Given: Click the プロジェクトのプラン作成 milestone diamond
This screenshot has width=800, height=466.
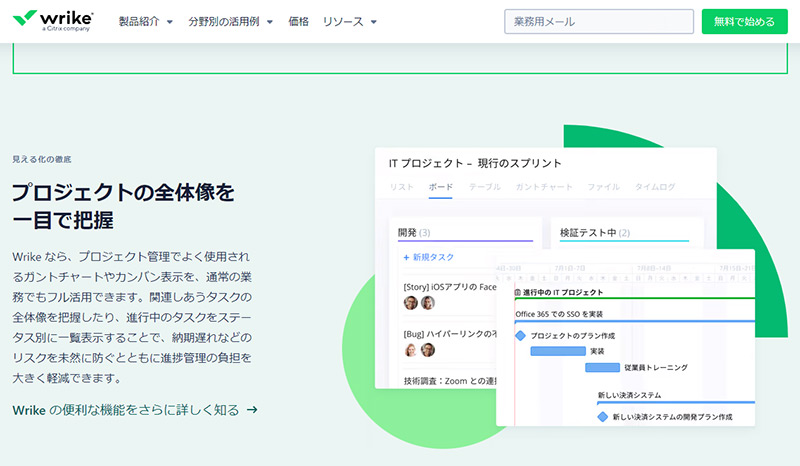Looking at the screenshot, I should (520, 336).
